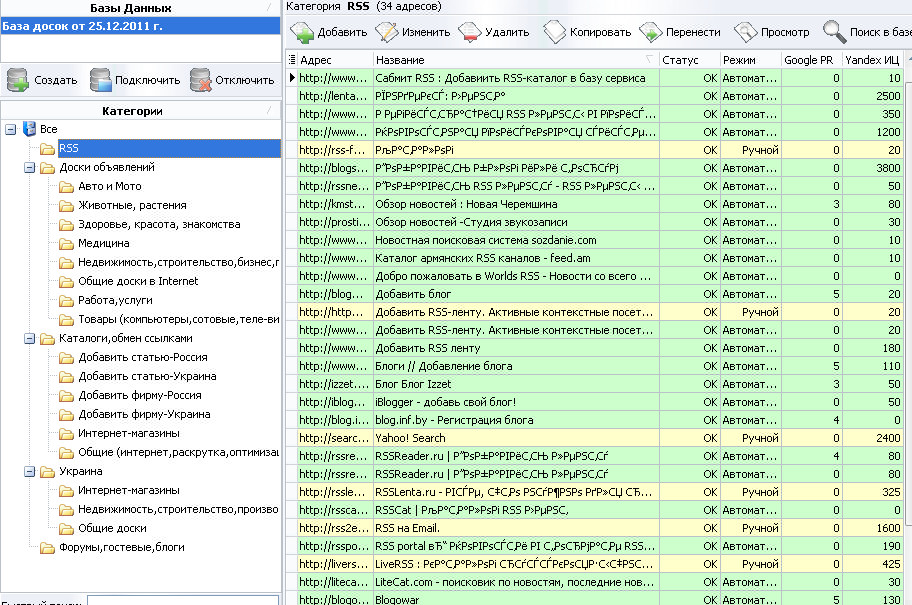Select Интернет-магазины under Украина
The height and width of the screenshot is (605, 912).
click(x=129, y=491)
